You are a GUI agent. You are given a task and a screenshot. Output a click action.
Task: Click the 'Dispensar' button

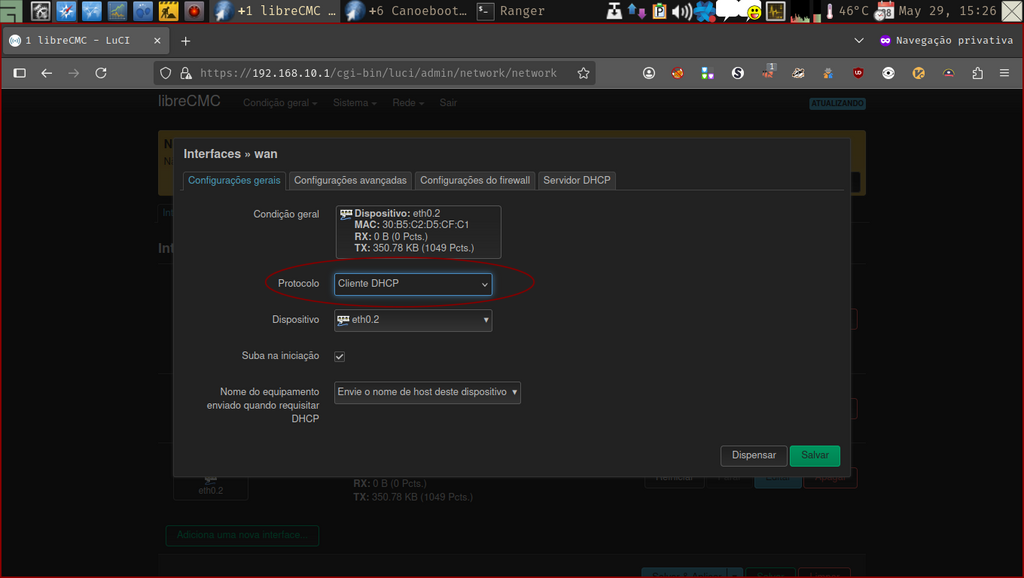753,455
